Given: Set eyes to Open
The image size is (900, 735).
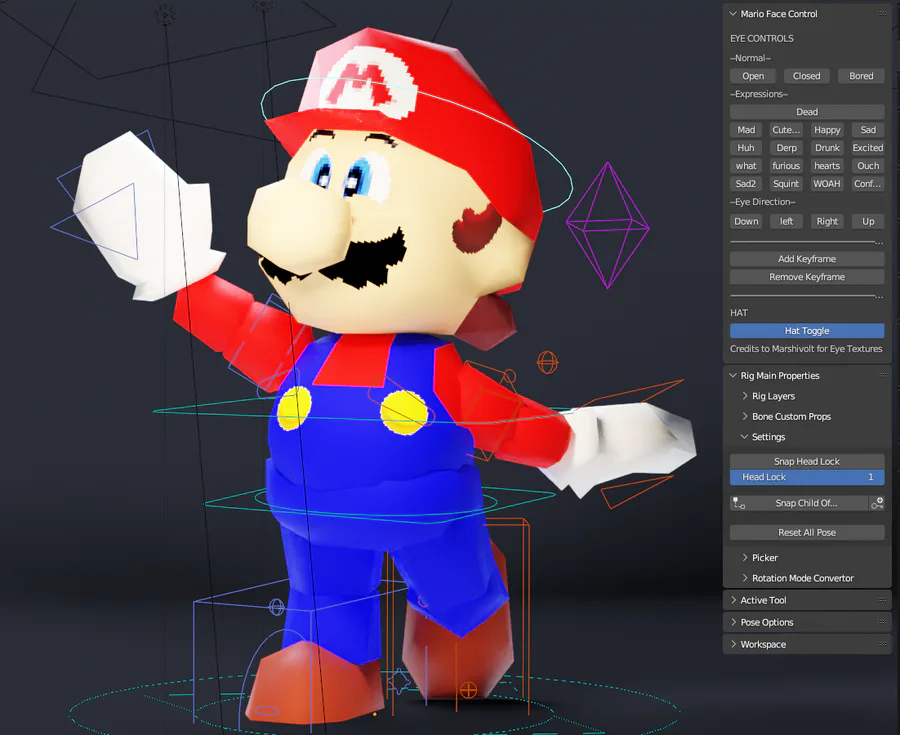Looking at the screenshot, I should (752, 76).
